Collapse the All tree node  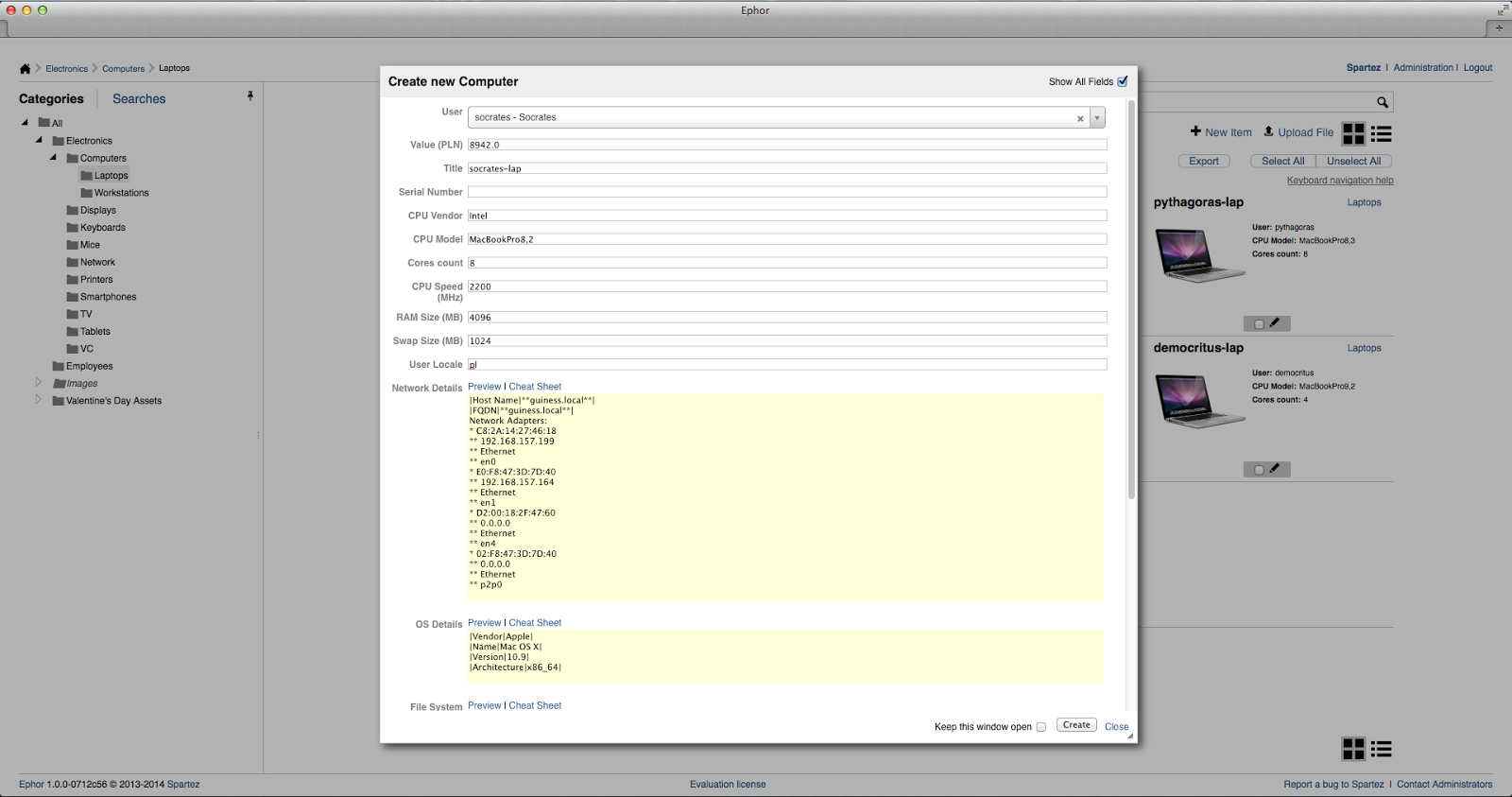click(25, 123)
